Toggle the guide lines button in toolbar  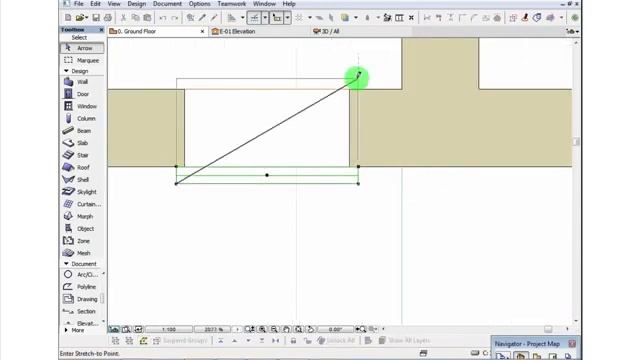254,18
